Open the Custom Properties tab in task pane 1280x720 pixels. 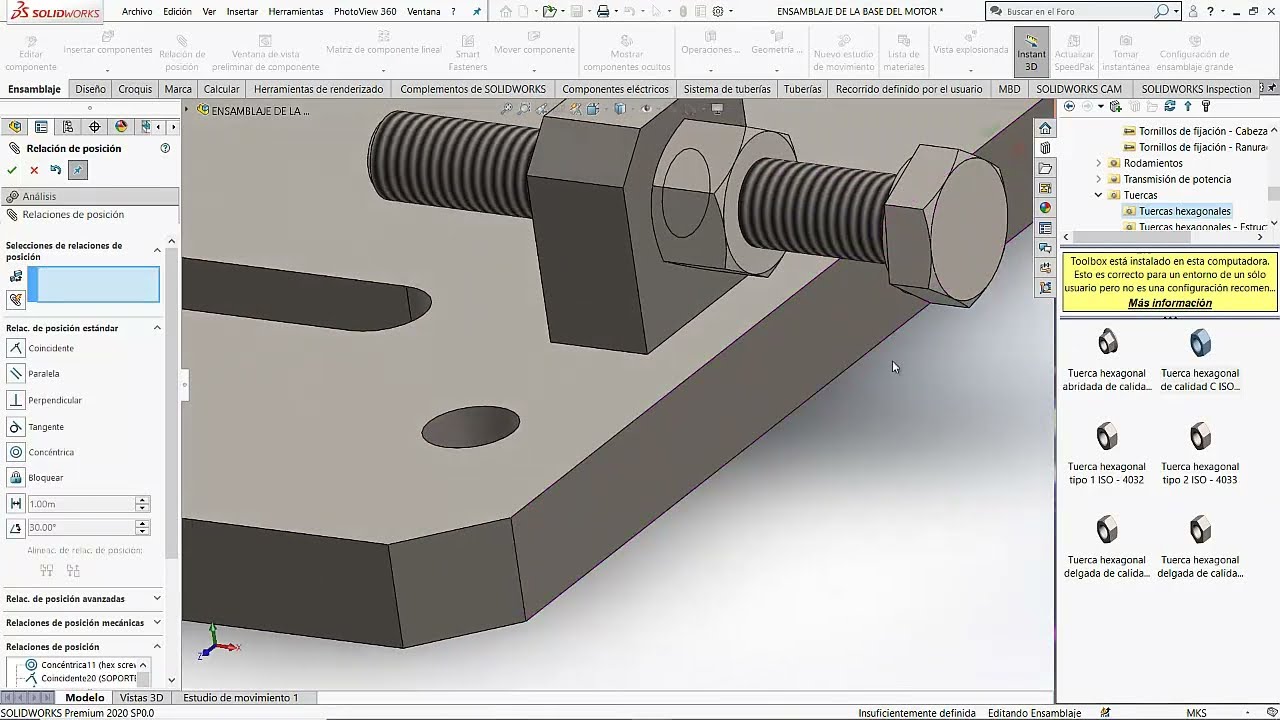click(x=1045, y=228)
